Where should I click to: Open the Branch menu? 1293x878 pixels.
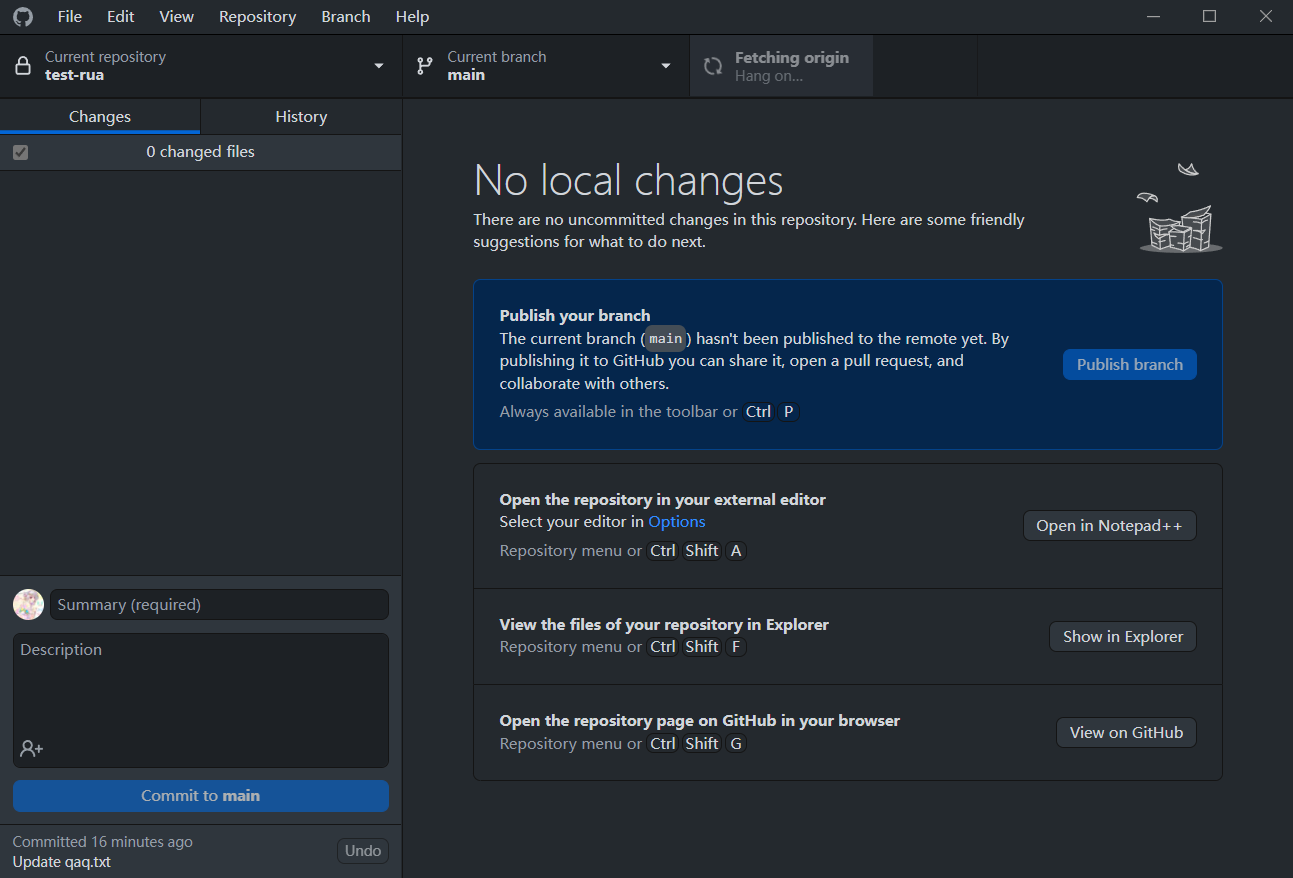coord(346,17)
